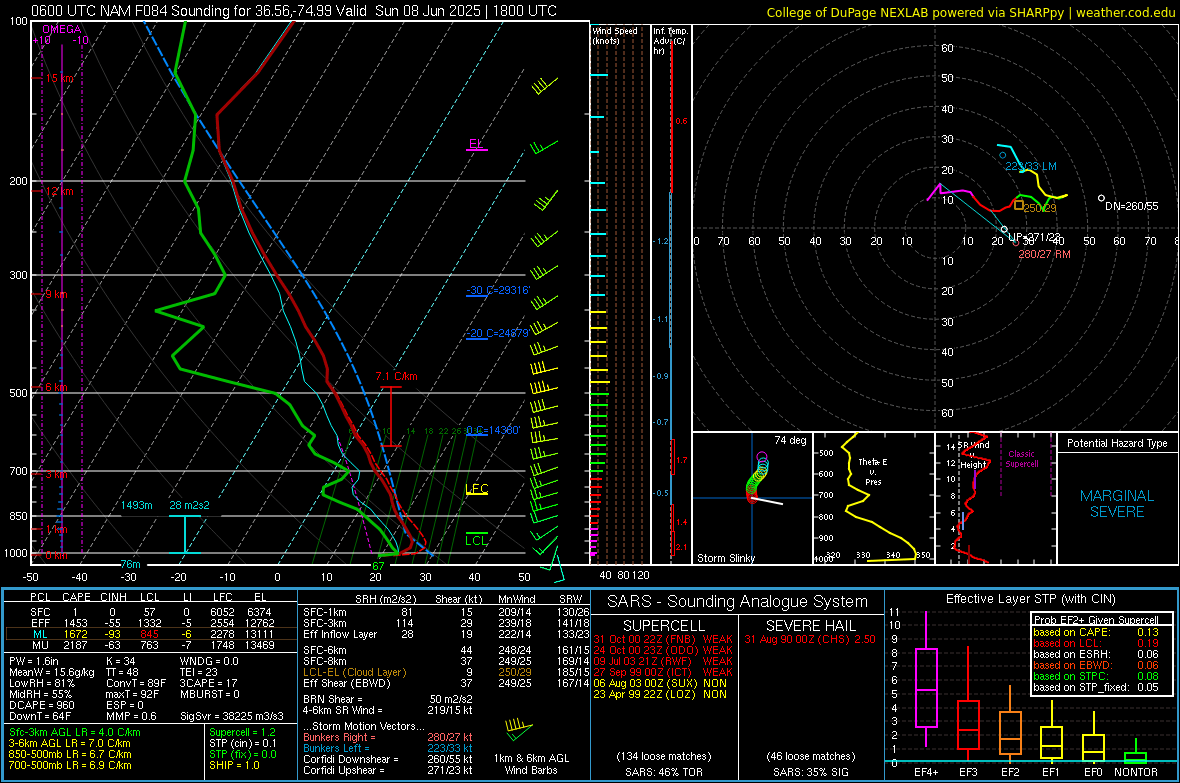Screen dimensions: 1180x783
Task: Click the Corfidi Downshear vector line
Action: tap(388, 759)
